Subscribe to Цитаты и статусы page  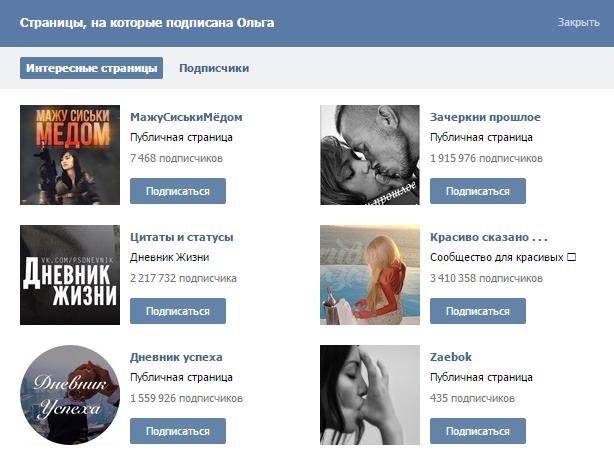tap(178, 311)
